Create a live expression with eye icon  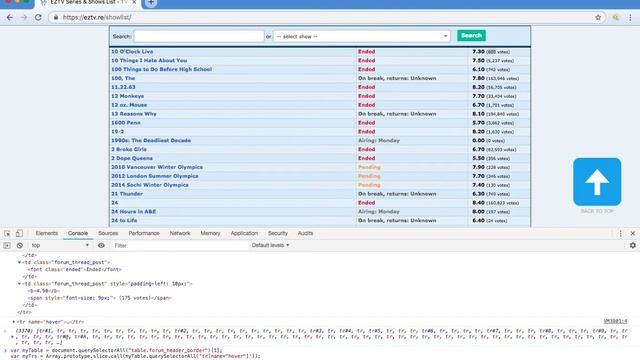(x=101, y=245)
